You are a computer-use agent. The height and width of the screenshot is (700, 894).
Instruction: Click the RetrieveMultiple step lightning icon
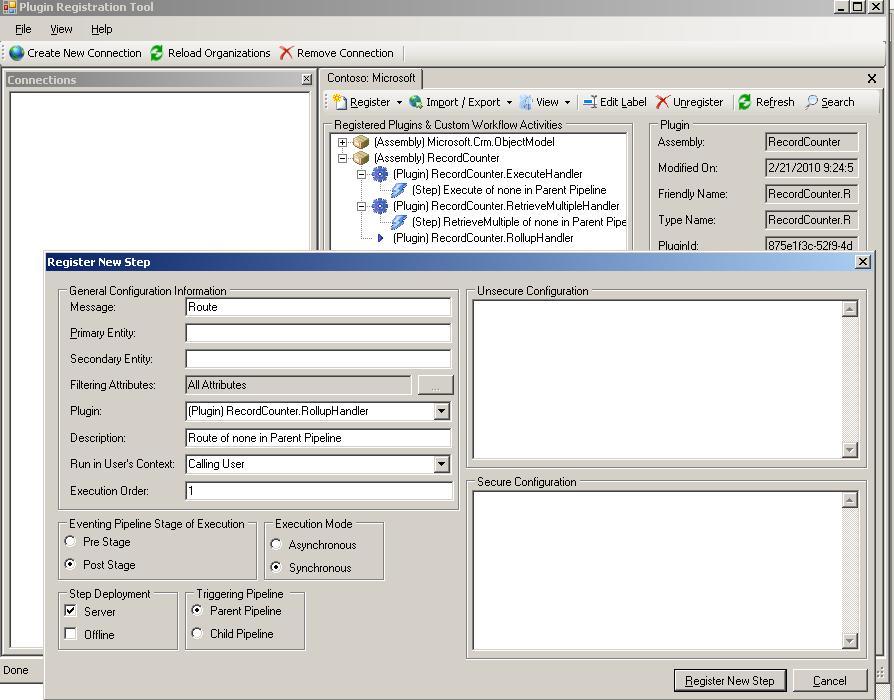(399, 222)
